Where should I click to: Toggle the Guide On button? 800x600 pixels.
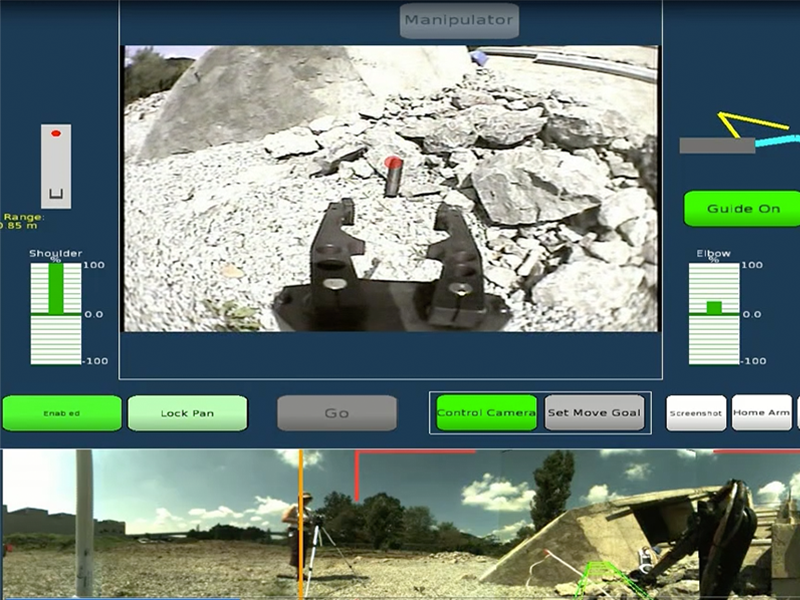tap(741, 209)
